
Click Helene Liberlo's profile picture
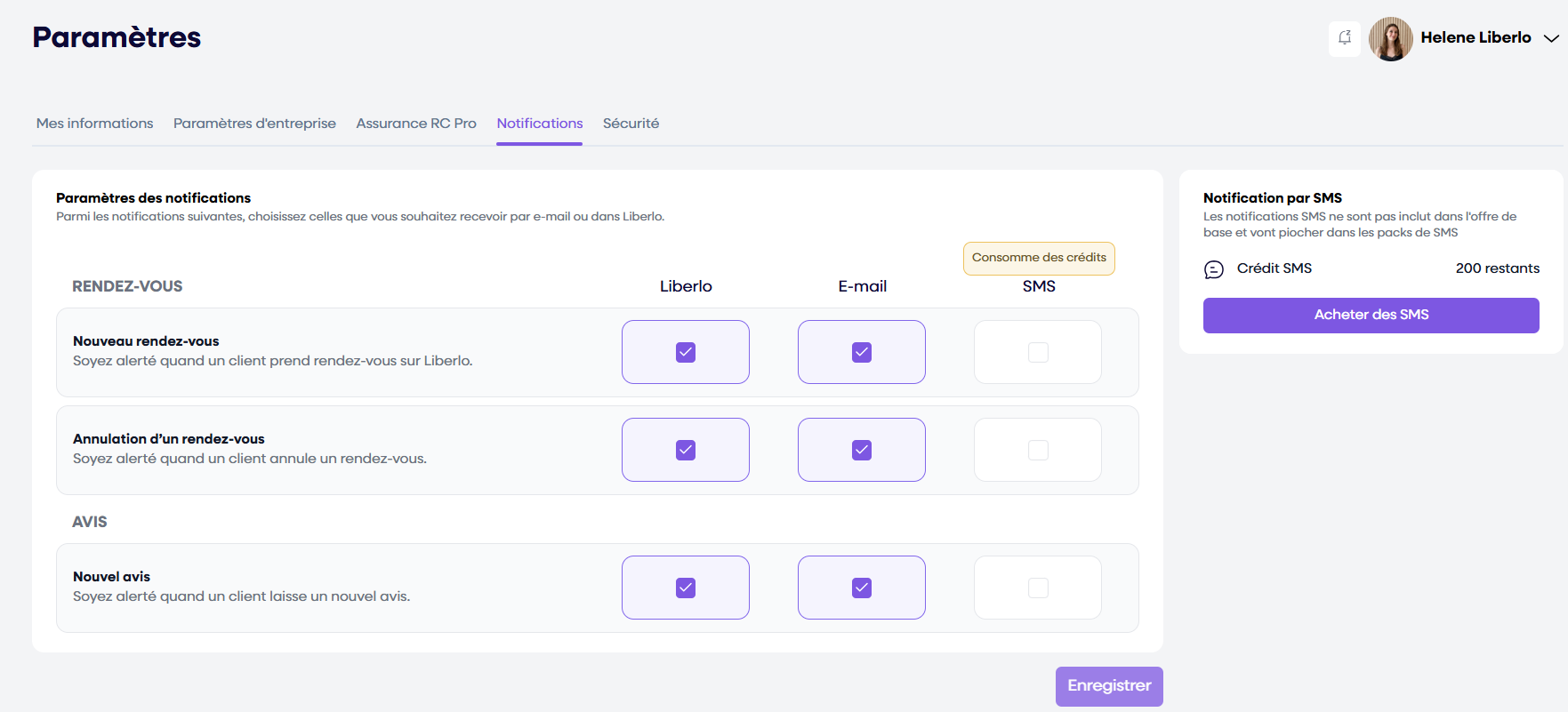pos(1390,39)
